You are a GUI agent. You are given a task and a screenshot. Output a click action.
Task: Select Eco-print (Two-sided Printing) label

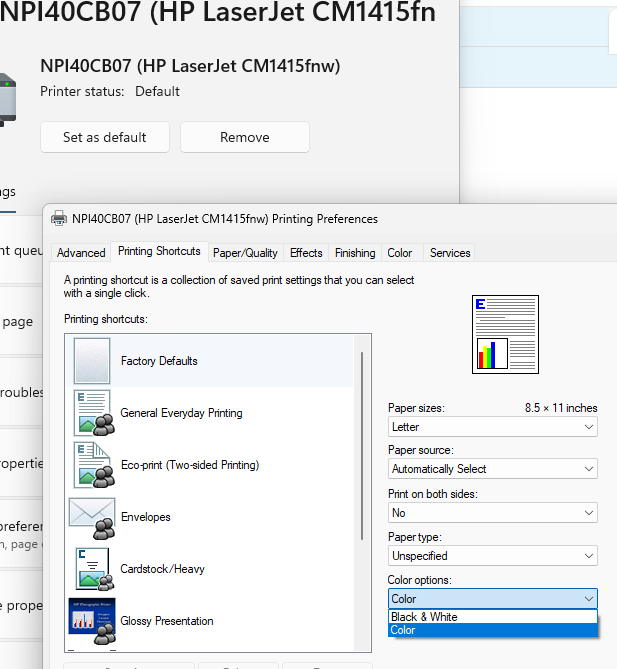190,465
